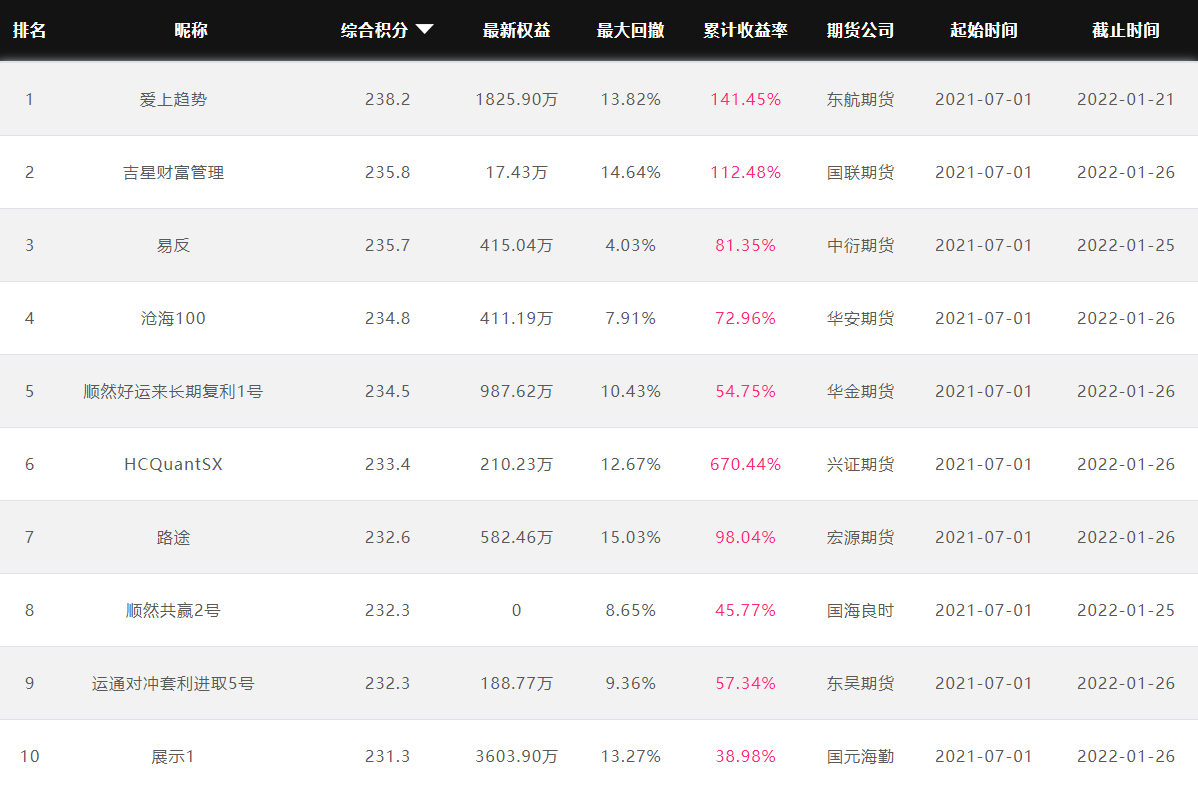Click the return rate 72.96%
The image size is (1198, 790).
(746, 319)
